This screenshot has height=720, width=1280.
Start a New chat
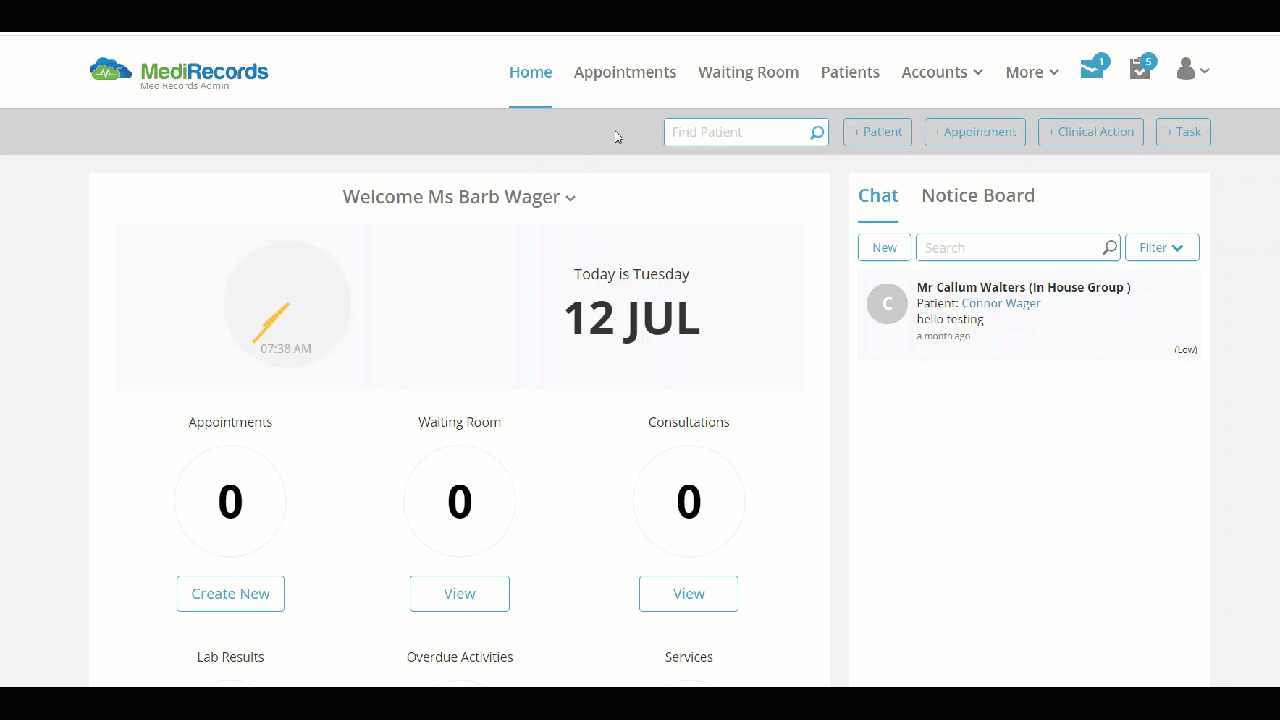(x=884, y=248)
